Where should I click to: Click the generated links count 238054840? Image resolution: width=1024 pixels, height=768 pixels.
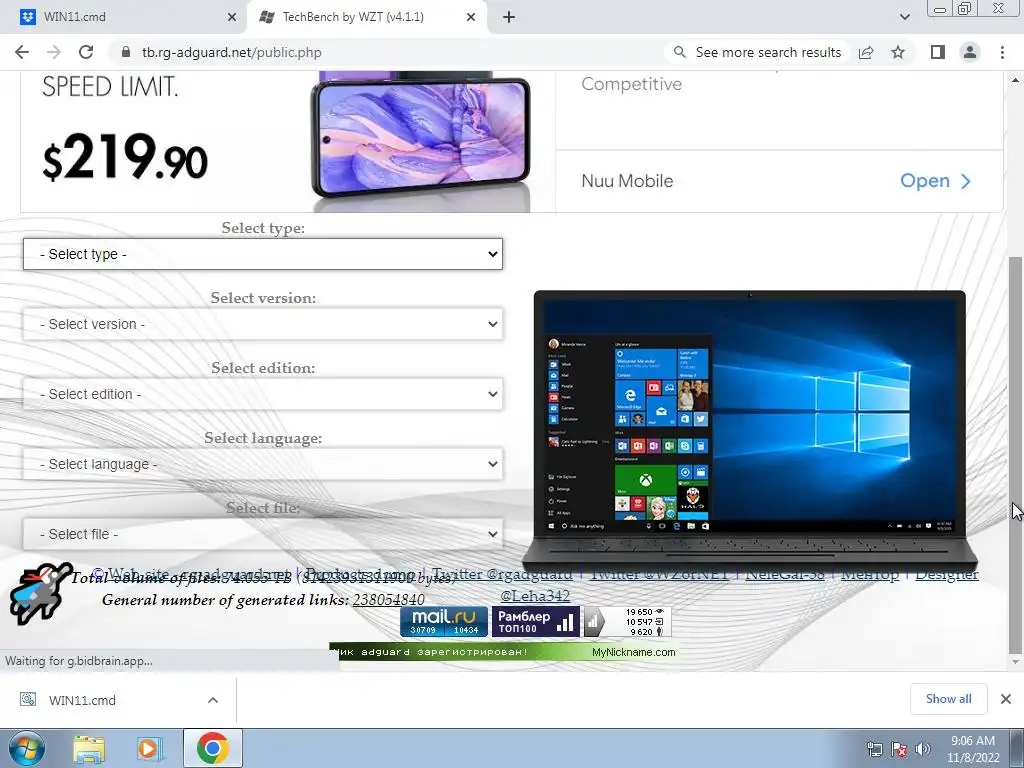click(389, 600)
